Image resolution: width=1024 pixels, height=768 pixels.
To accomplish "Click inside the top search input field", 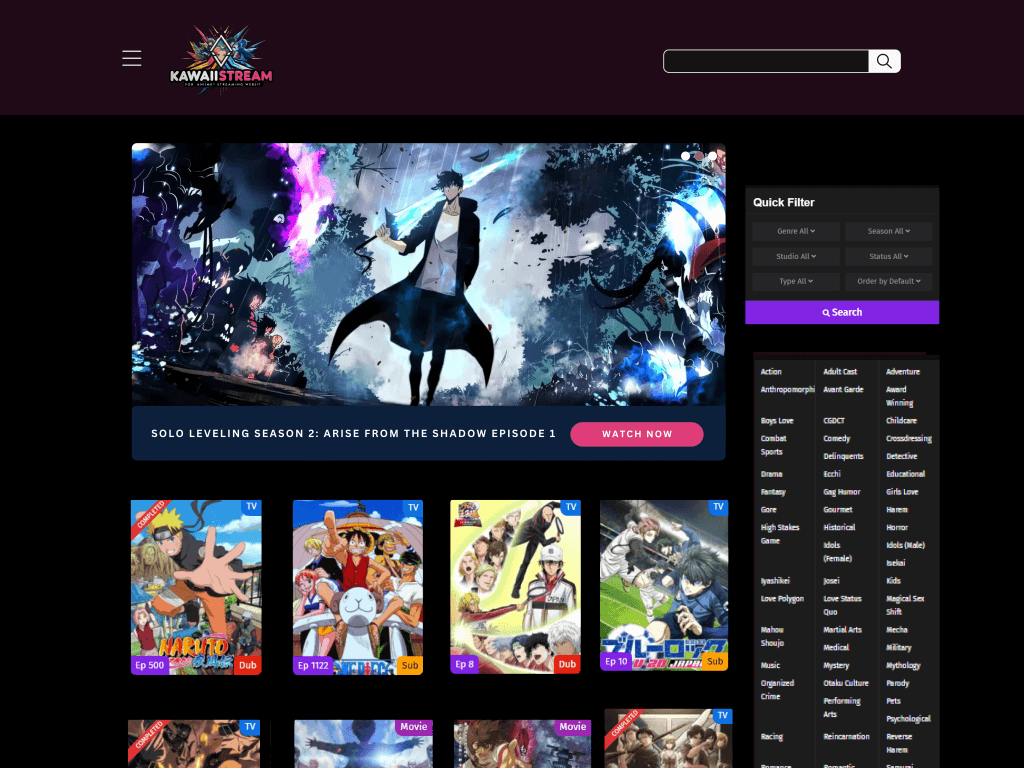I will (766, 61).
